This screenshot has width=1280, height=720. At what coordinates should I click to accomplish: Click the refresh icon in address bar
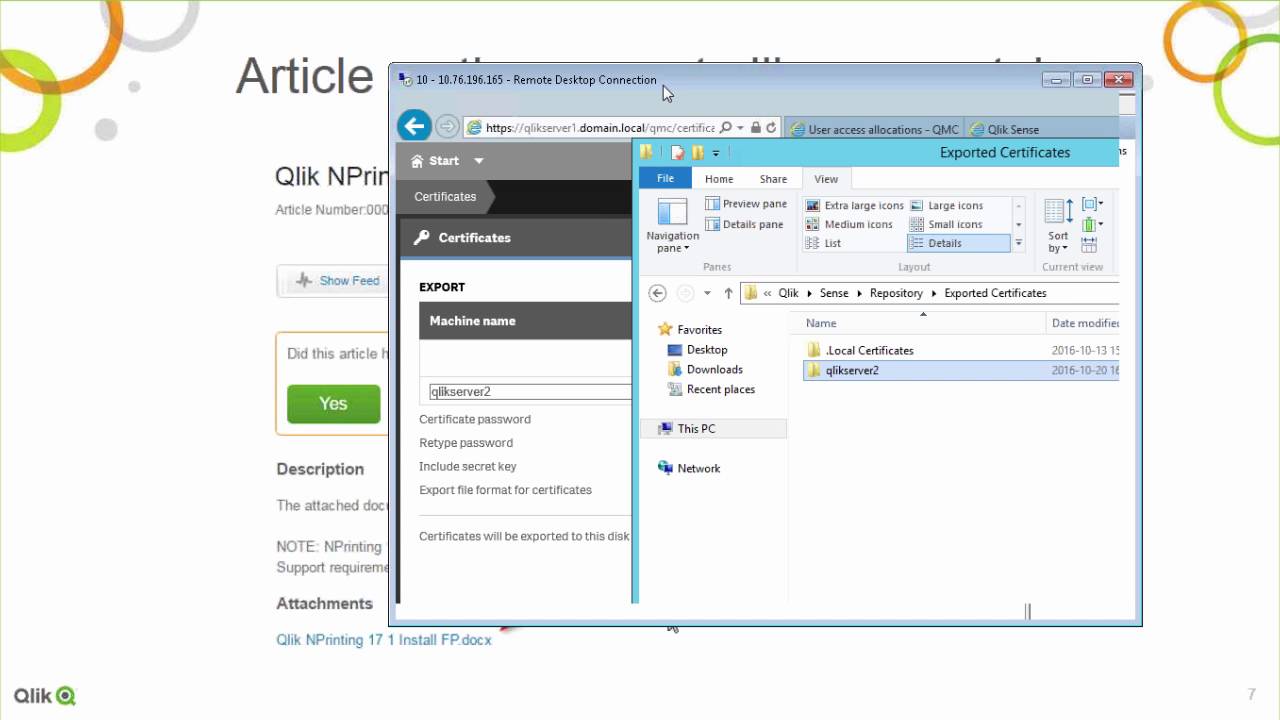[771, 128]
